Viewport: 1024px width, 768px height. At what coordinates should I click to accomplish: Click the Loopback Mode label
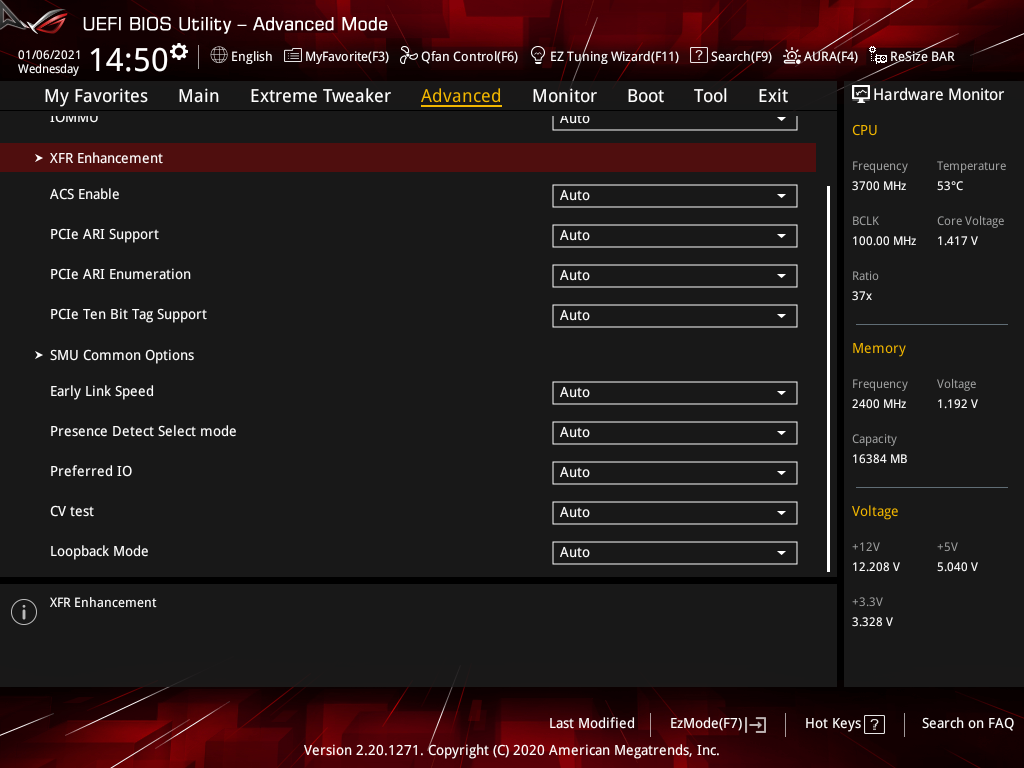click(x=99, y=552)
